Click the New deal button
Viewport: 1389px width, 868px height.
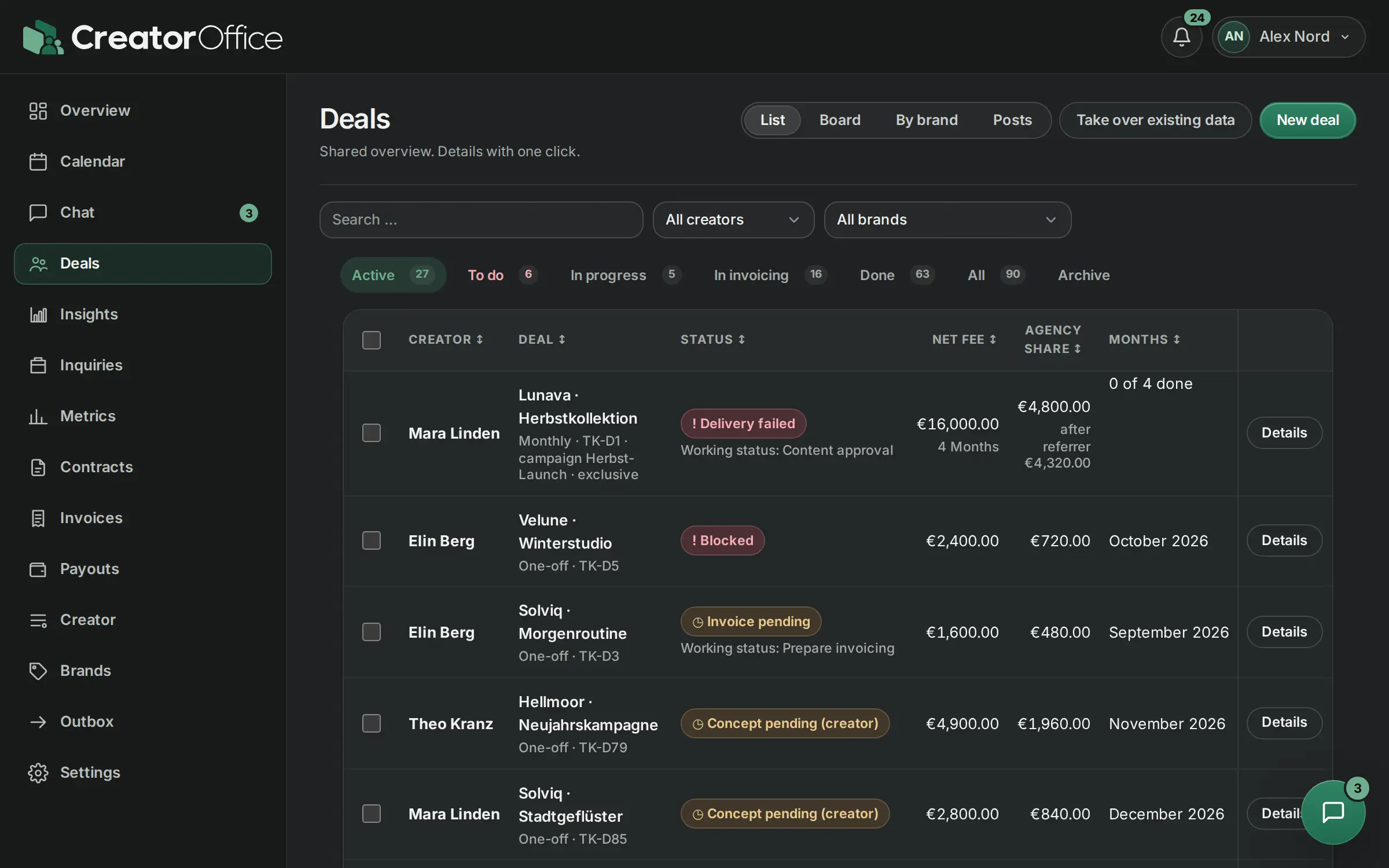pos(1307,120)
